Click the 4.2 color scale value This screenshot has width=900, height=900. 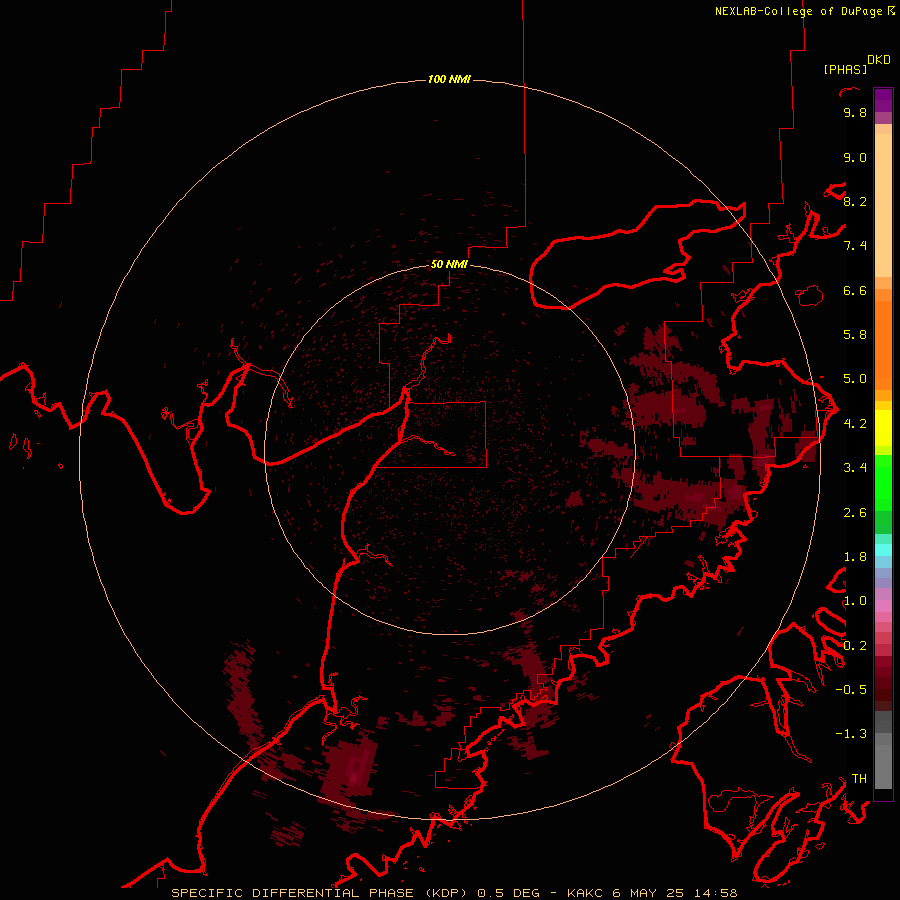pyautogui.click(x=855, y=424)
